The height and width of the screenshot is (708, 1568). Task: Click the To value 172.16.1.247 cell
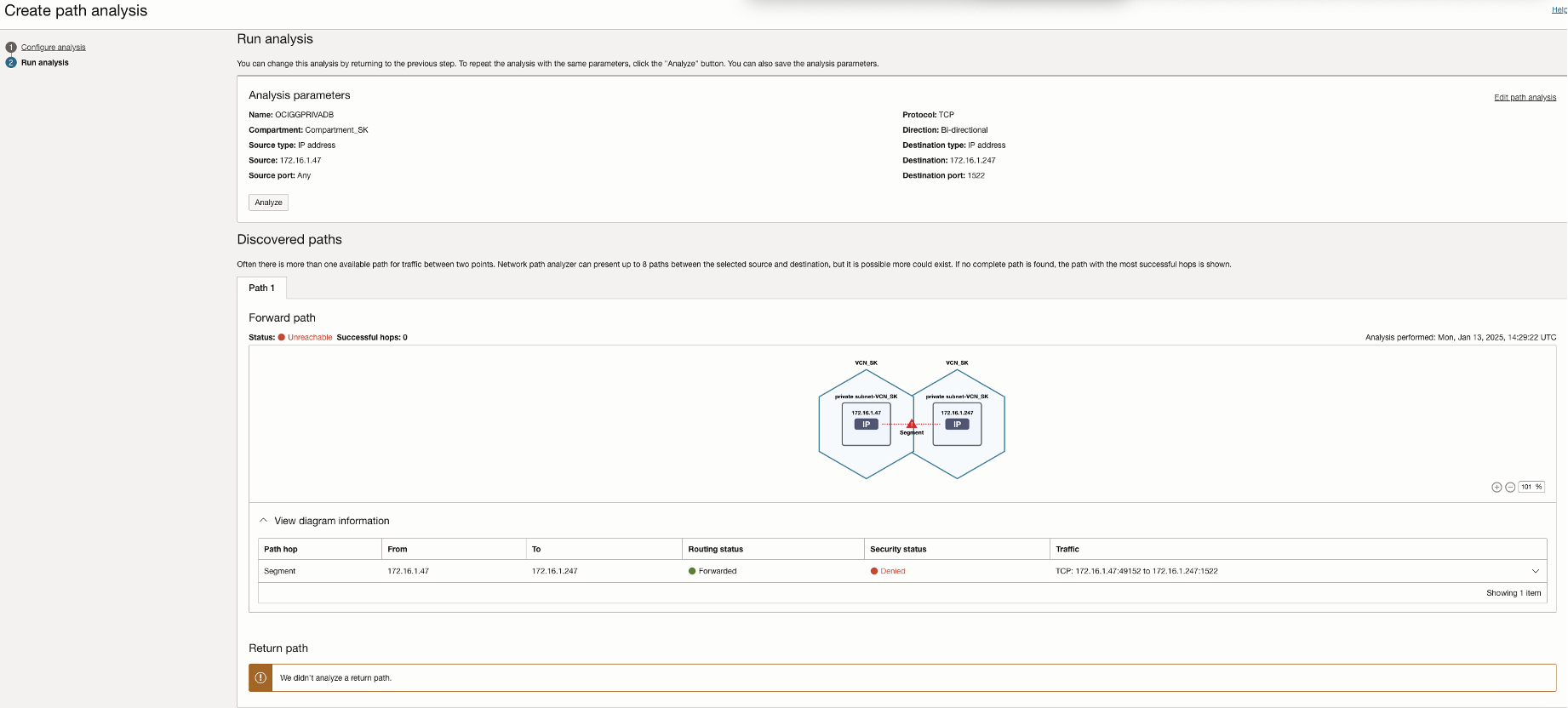[x=555, y=572]
